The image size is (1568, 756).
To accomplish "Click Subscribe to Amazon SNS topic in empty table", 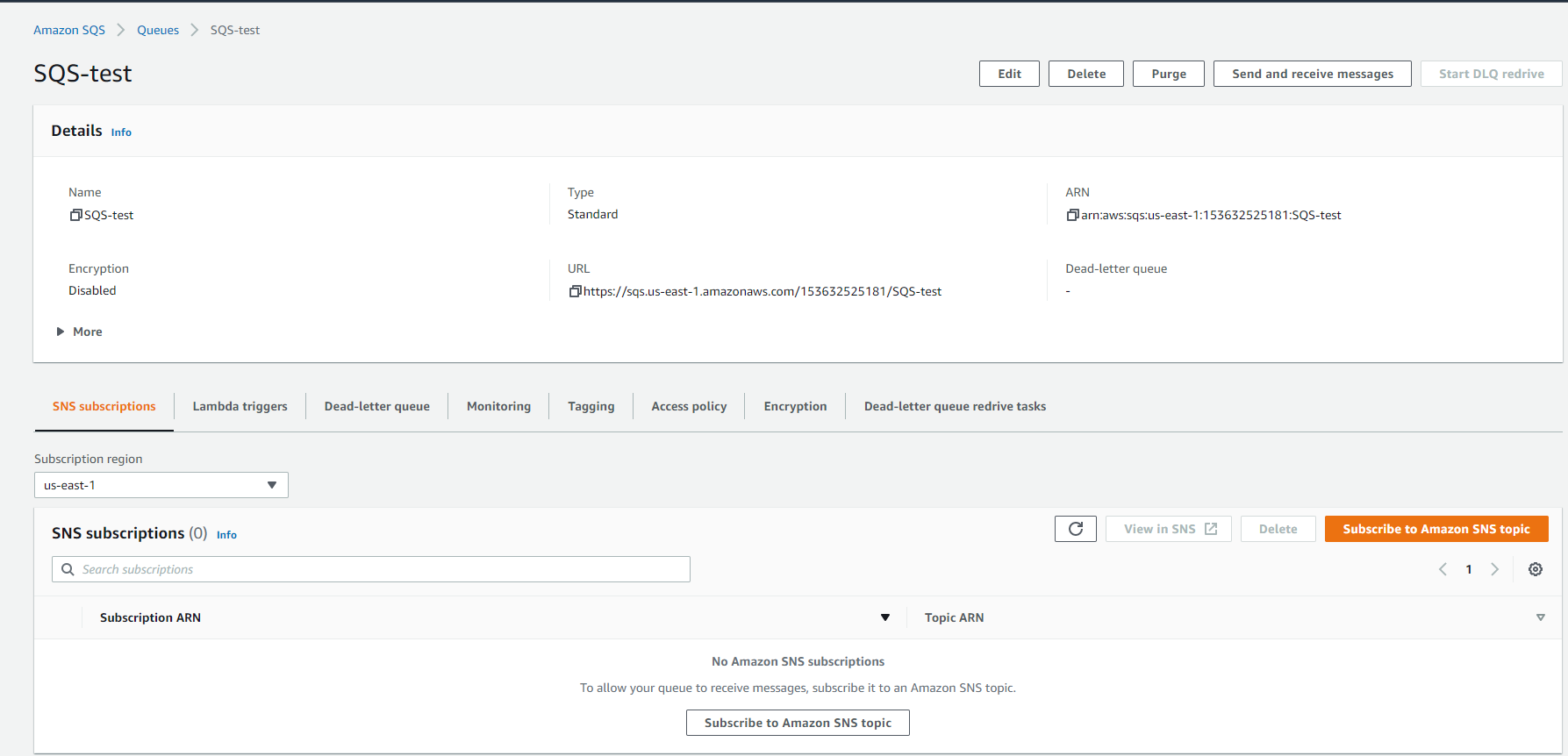I will [798, 723].
